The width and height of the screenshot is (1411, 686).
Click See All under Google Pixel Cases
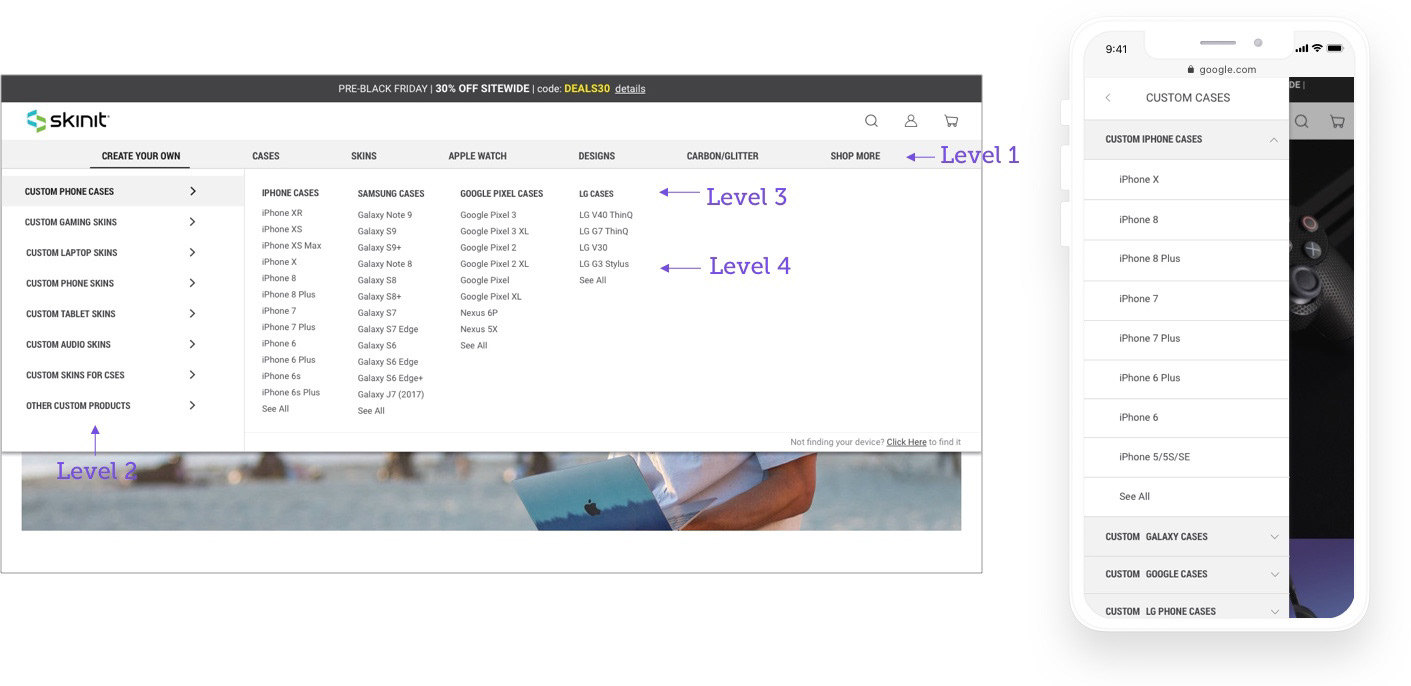click(474, 346)
